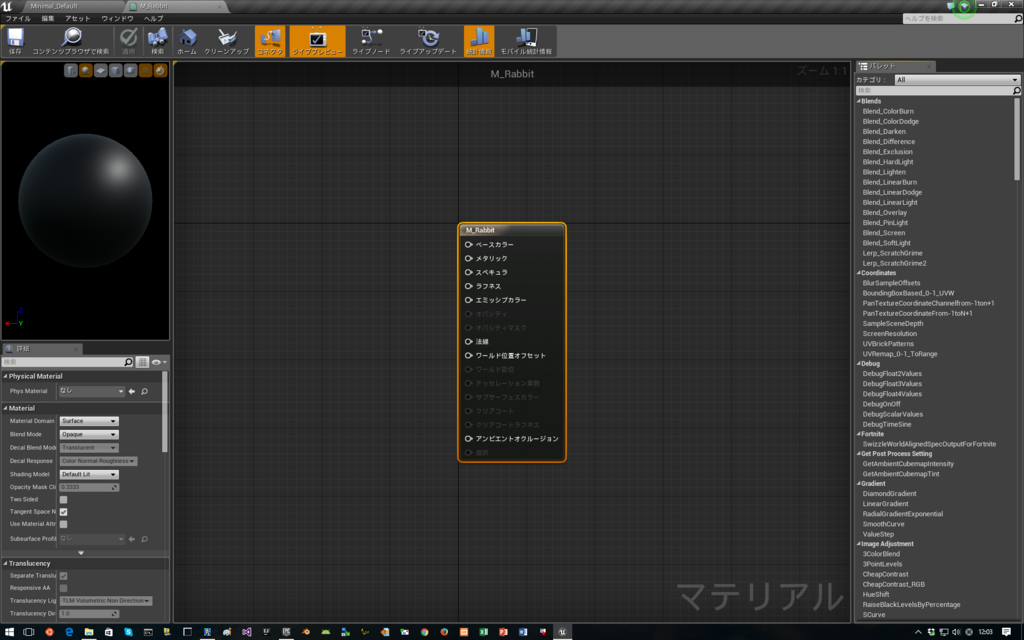The width and height of the screenshot is (1024, 640).
Task: Toggle ライブノード live nodes
Action: click(371, 40)
